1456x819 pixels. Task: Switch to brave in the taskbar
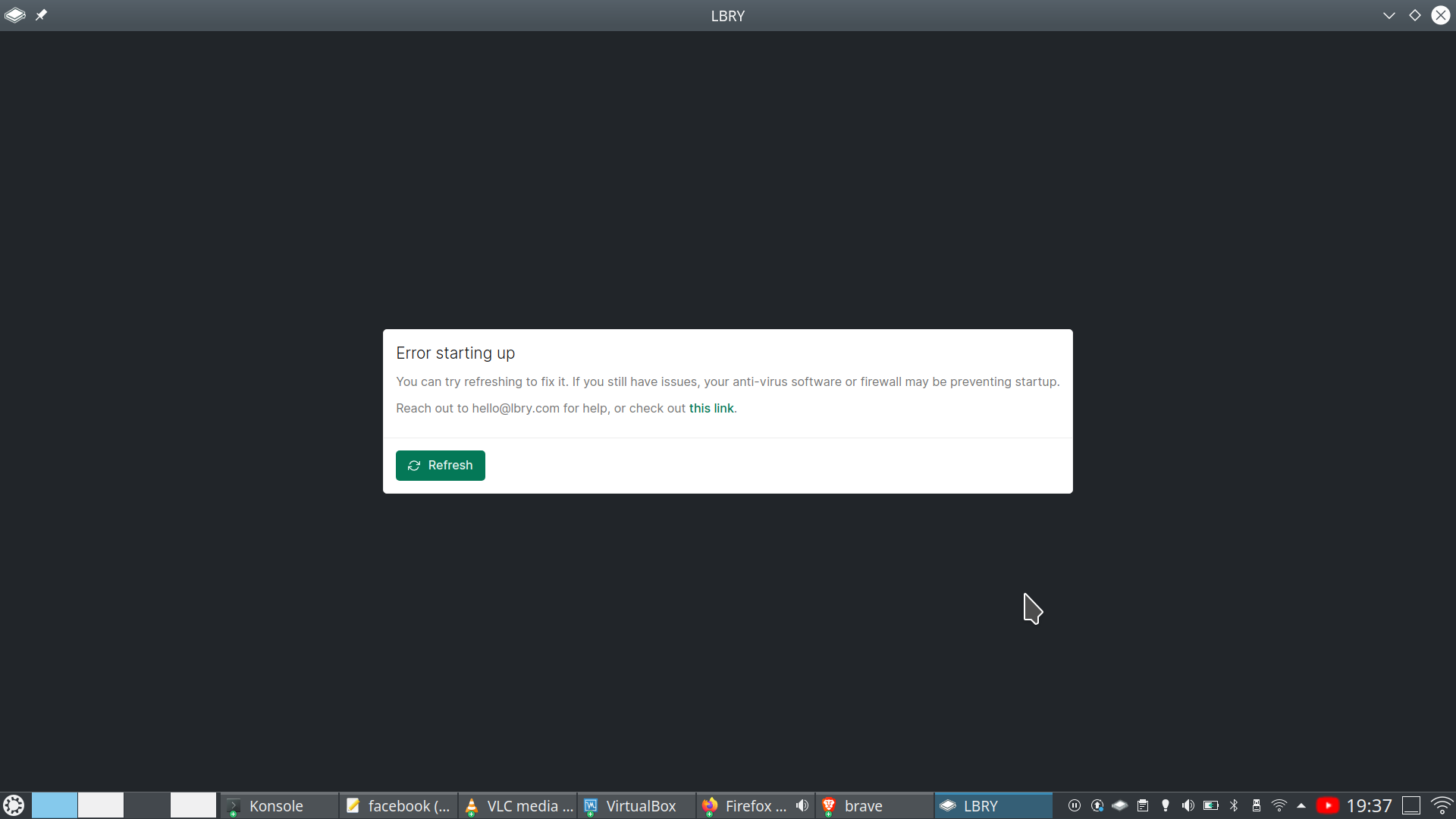click(876, 805)
